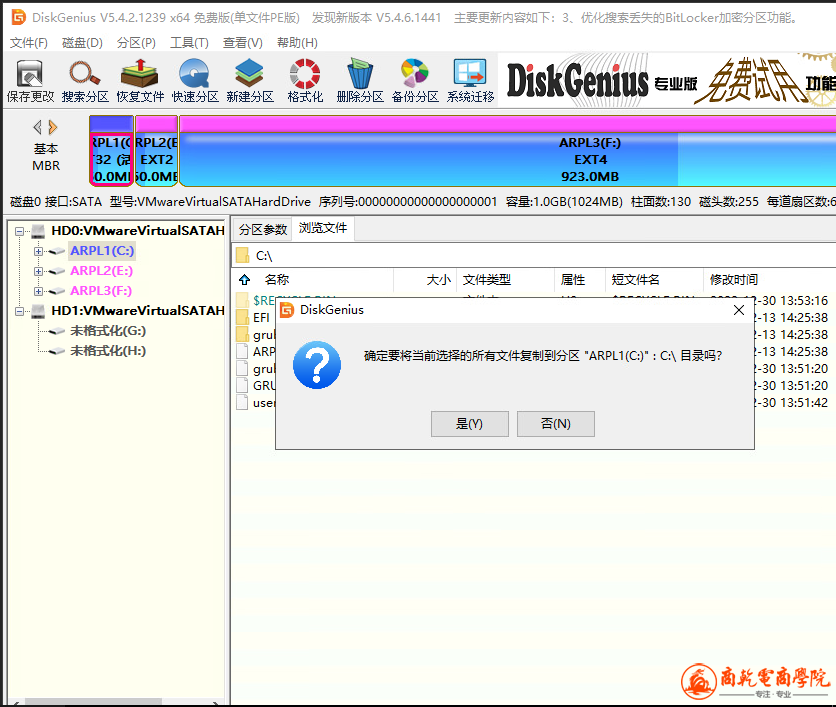Select ARPL1(C:) partition in the tree
This screenshot has height=707, width=836.
[x=102, y=251]
